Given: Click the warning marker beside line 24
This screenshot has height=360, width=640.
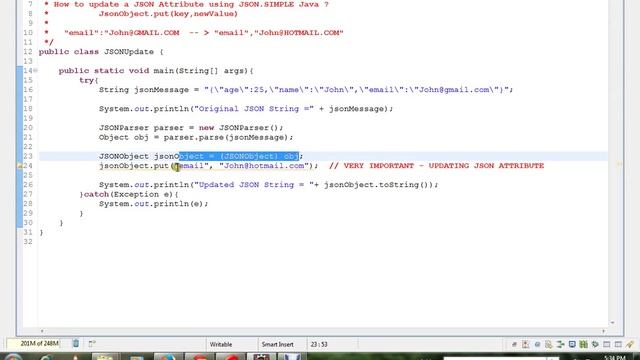Looking at the screenshot, I should click(19, 166).
